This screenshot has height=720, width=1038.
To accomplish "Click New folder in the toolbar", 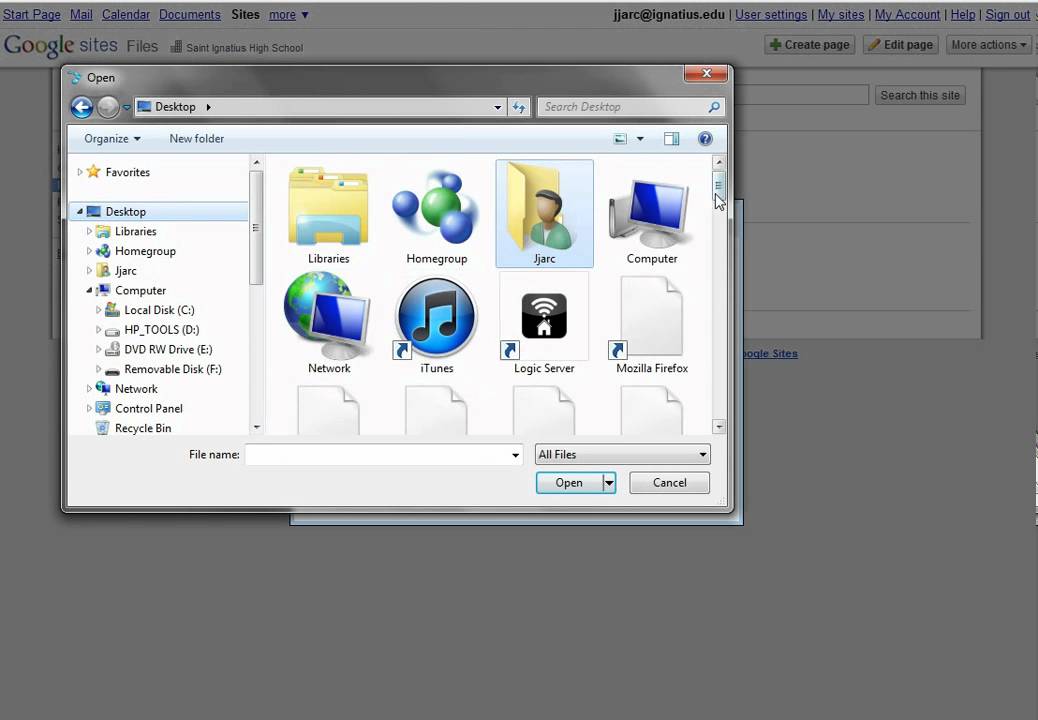I will click(197, 139).
